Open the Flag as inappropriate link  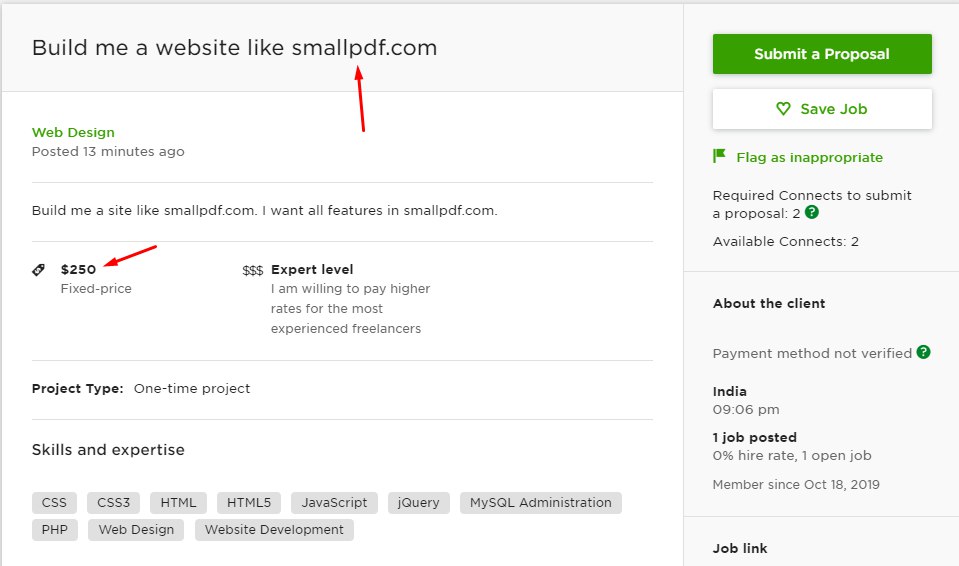tap(809, 157)
